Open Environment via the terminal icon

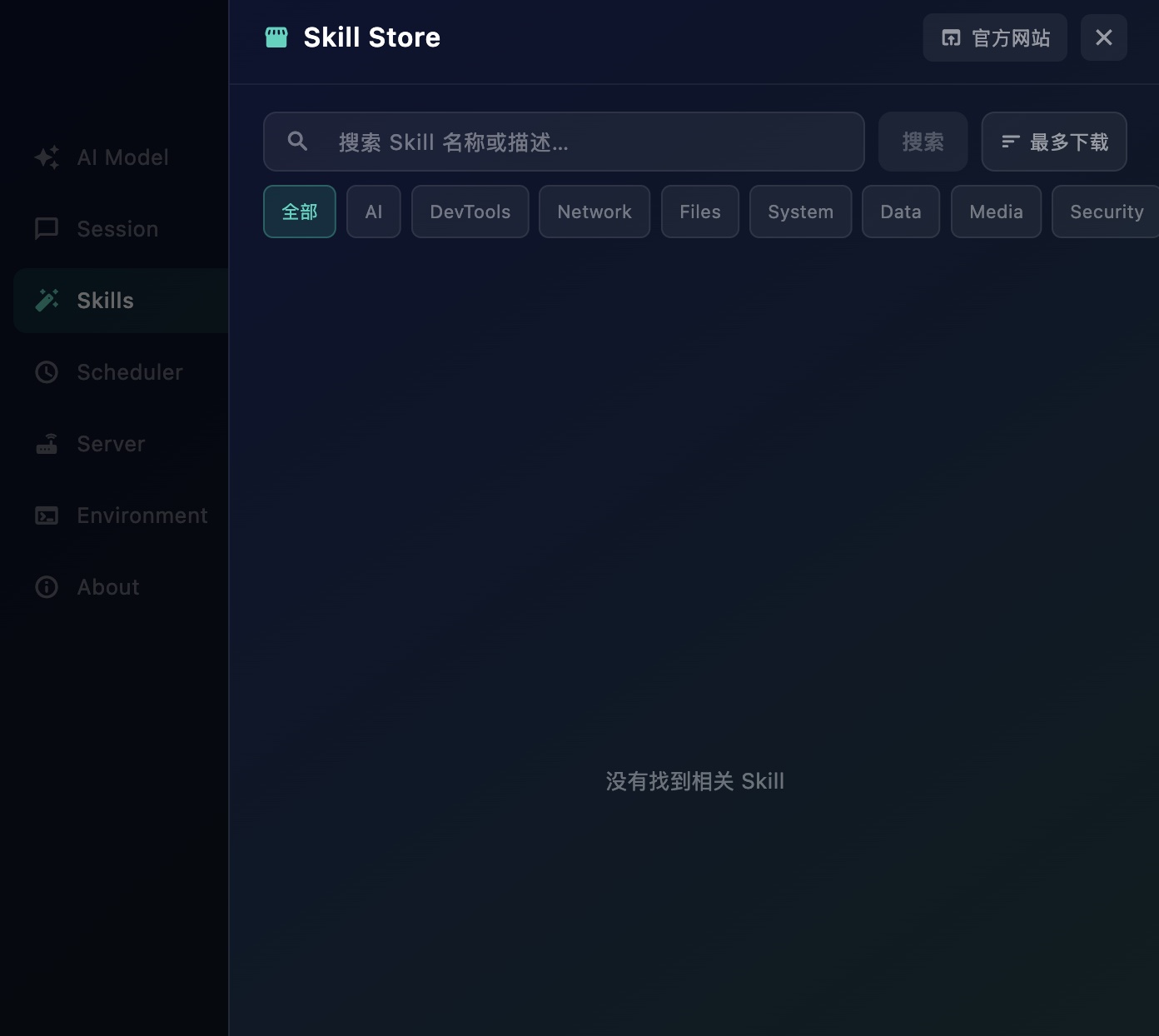point(46,515)
